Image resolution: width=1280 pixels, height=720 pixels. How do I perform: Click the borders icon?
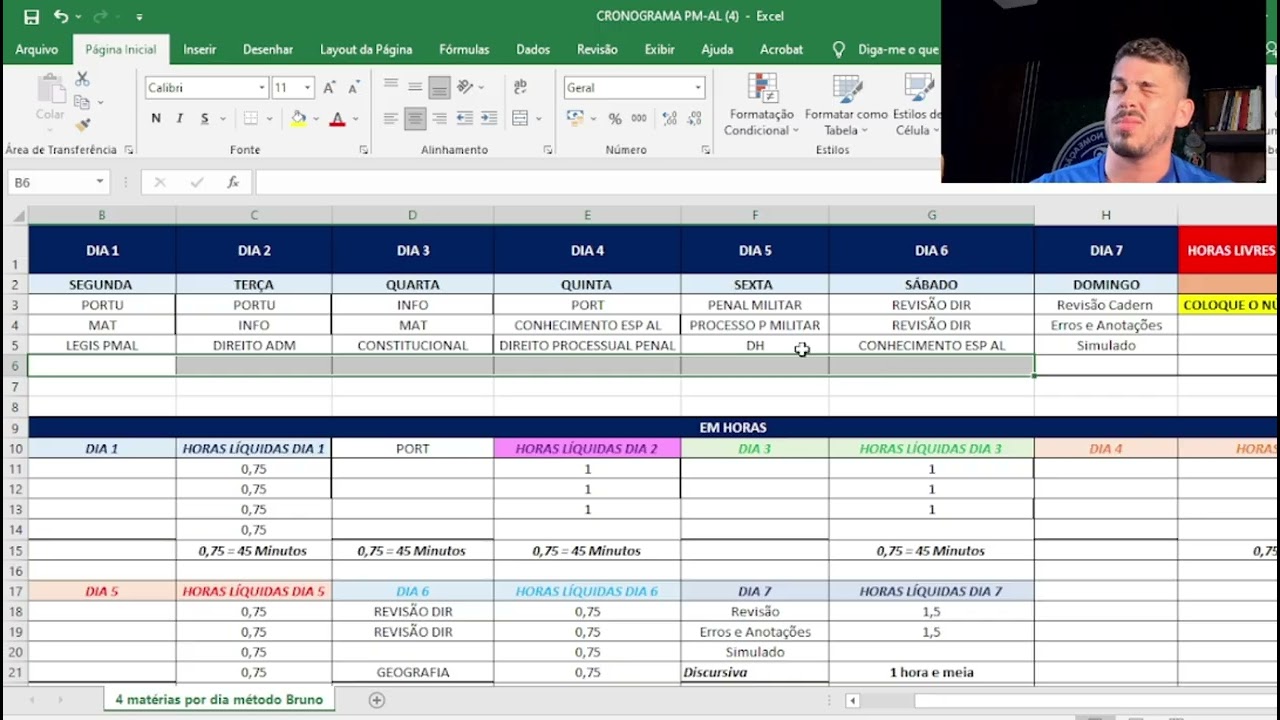pos(250,118)
